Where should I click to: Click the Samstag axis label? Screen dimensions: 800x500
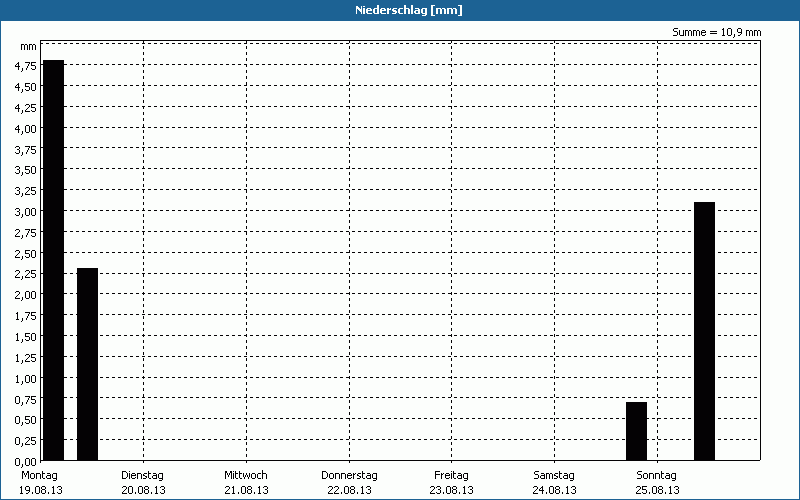pos(554,475)
